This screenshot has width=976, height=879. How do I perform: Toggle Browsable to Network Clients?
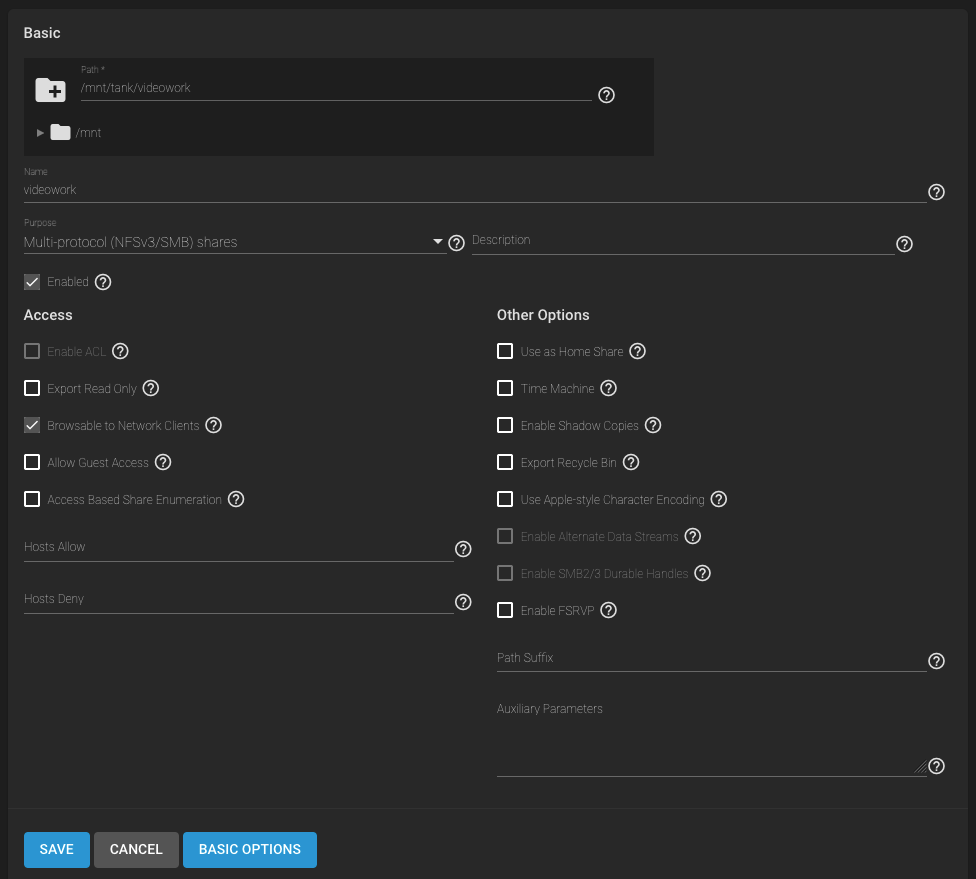(x=32, y=425)
